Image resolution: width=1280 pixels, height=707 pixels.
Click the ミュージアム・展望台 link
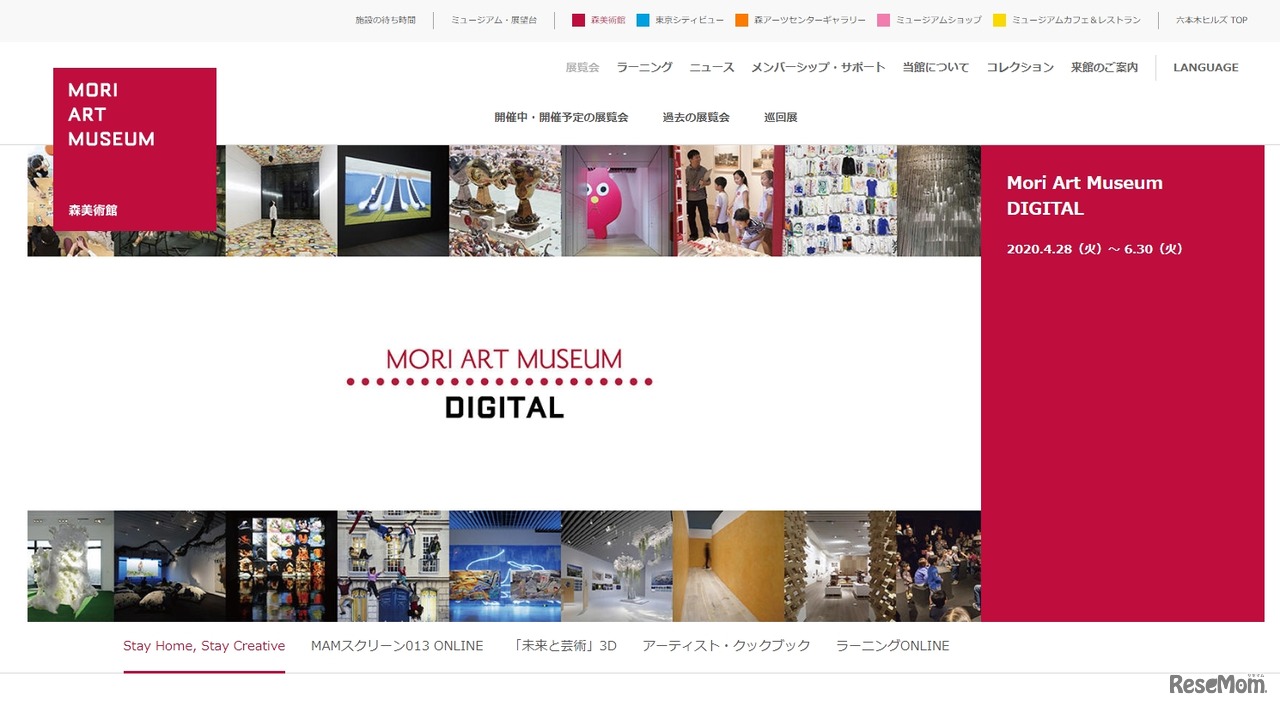tap(492, 19)
